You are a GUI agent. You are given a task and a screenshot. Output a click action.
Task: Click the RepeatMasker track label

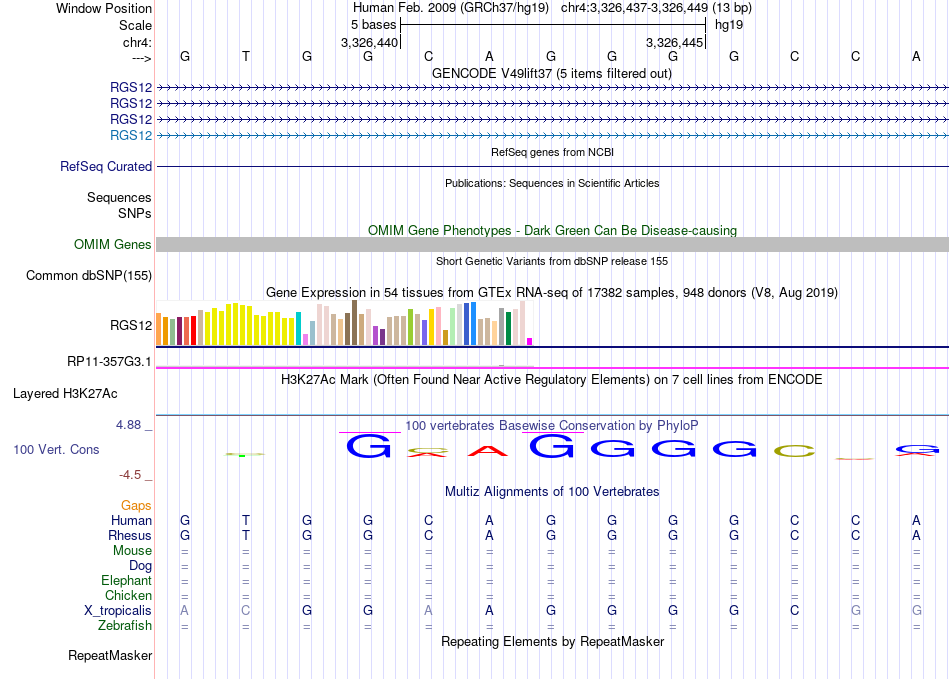[110, 655]
